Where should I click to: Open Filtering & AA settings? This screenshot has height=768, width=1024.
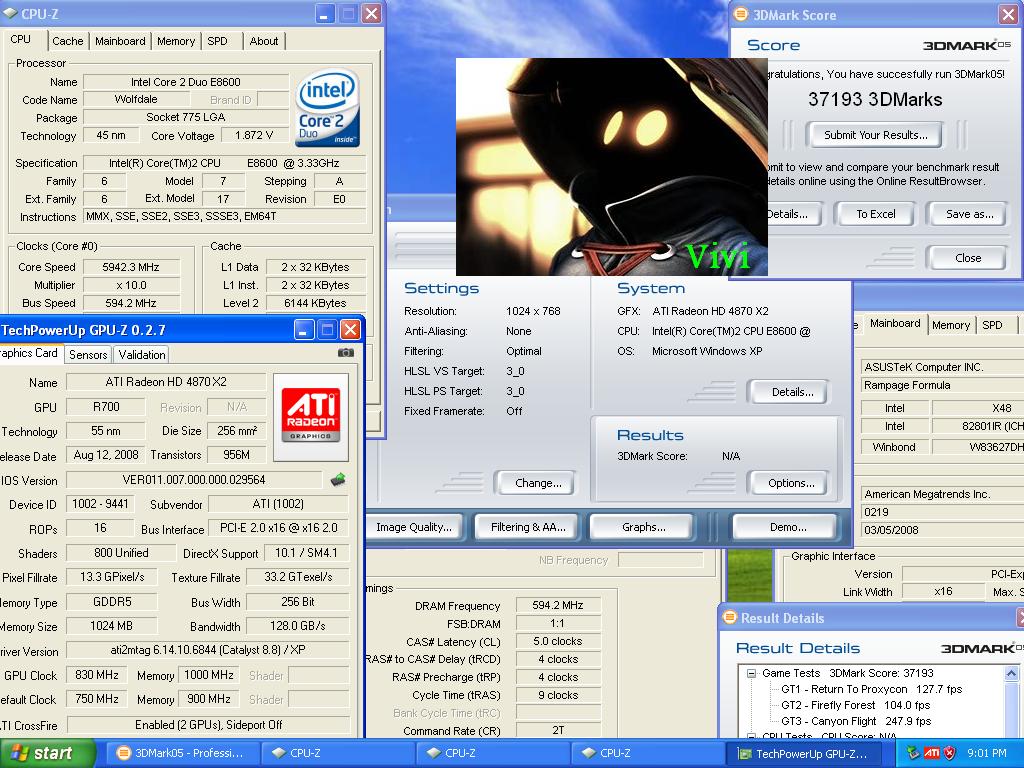point(528,527)
